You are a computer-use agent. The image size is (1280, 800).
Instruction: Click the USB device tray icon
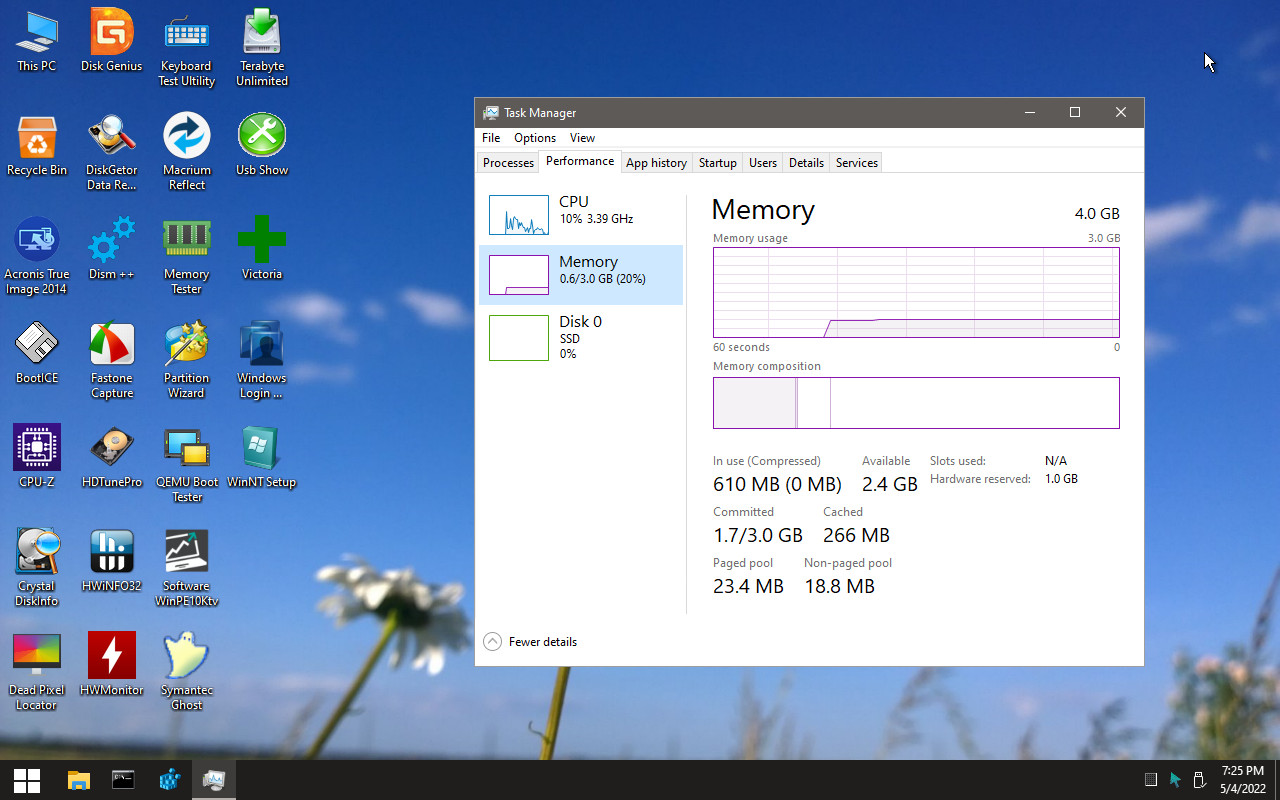pyautogui.click(x=1199, y=780)
